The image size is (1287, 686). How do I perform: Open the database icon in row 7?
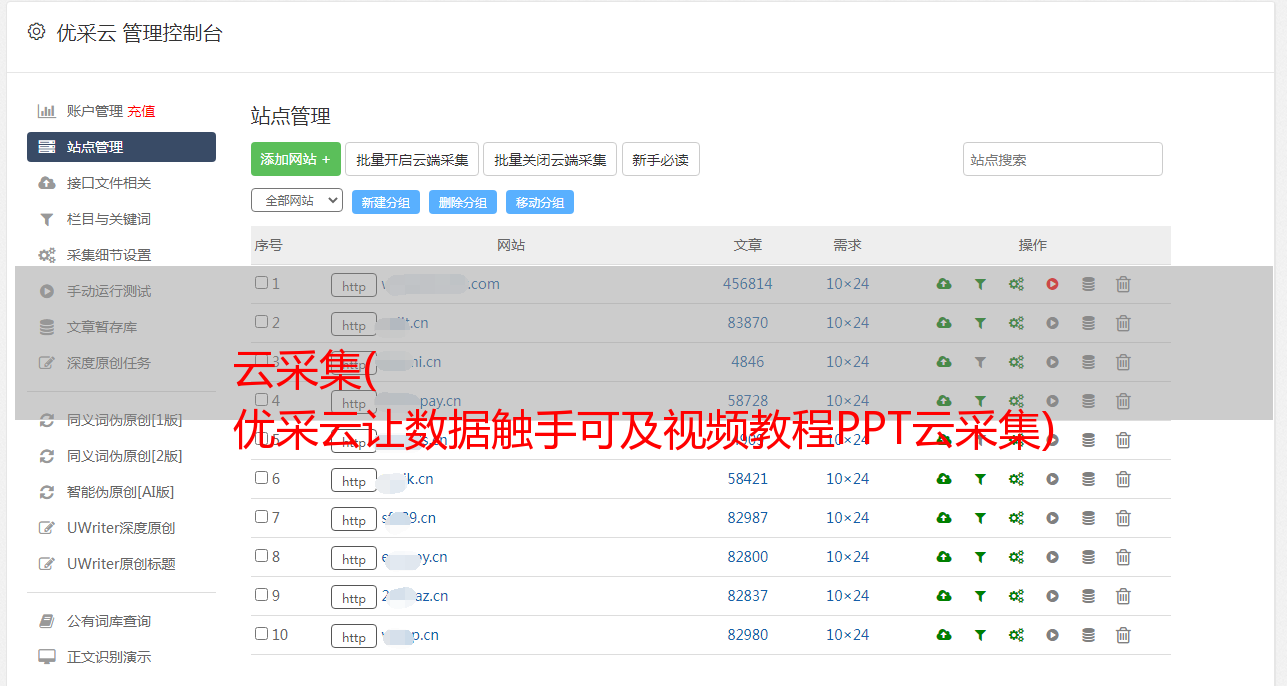(x=1088, y=518)
